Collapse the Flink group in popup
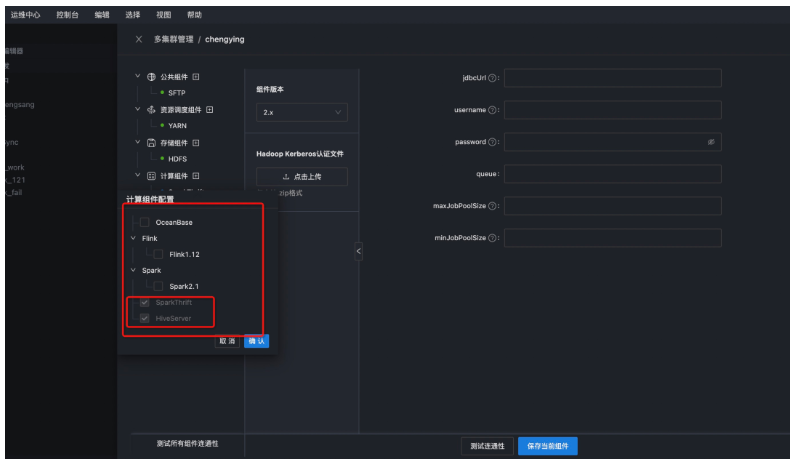799x468 pixels. pyautogui.click(x=134, y=238)
